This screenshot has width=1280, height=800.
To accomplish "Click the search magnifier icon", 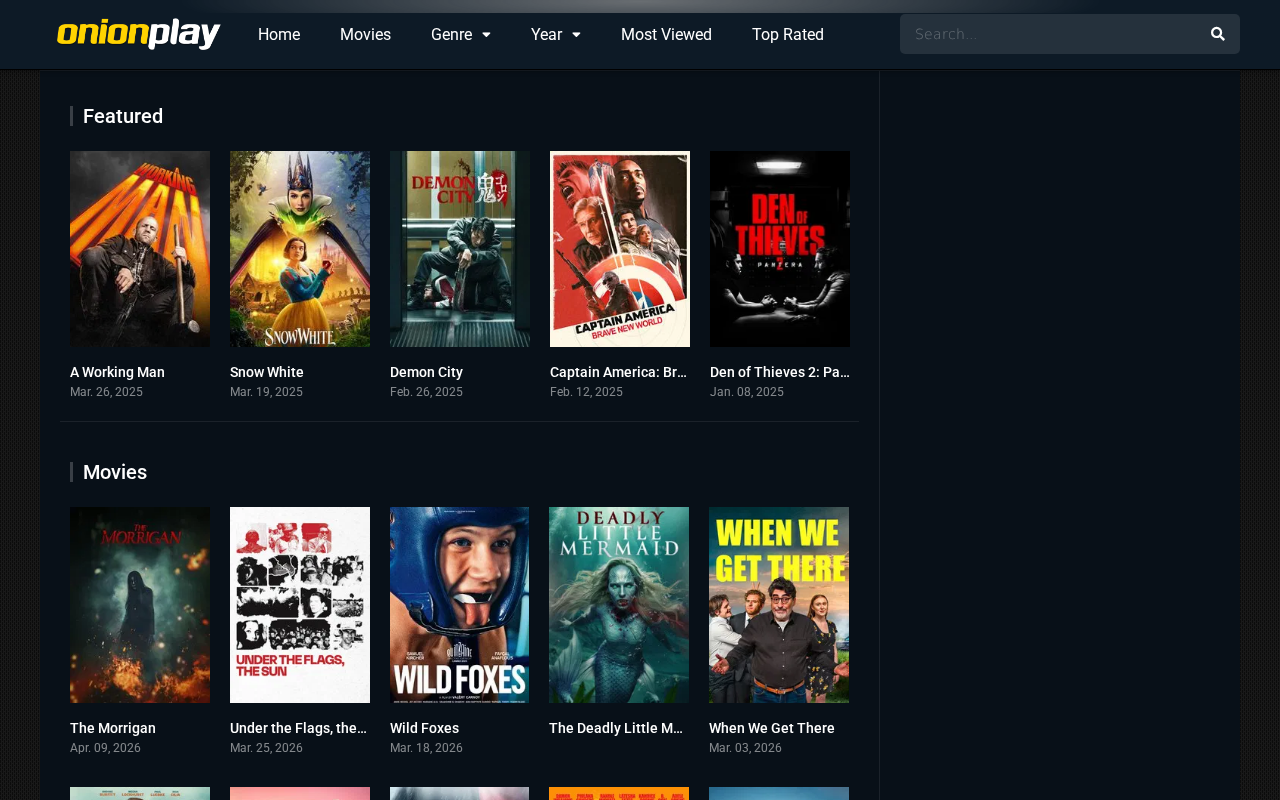I will tap(1217, 34).
